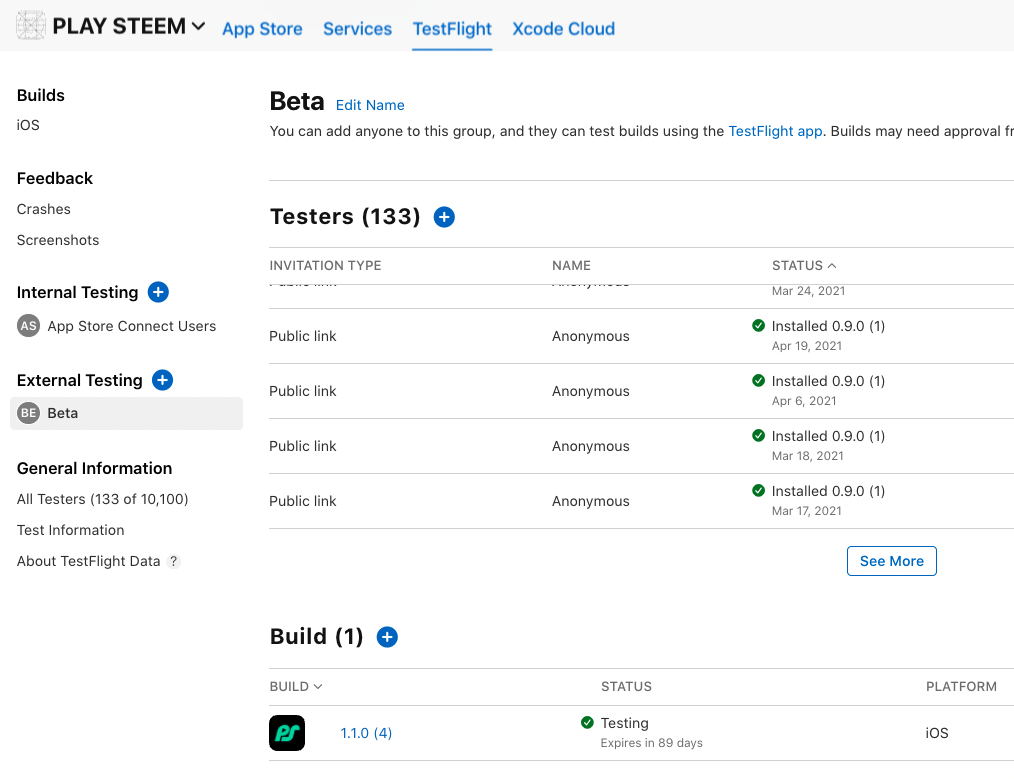Click the See More button
This screenshot has width=1014, height=779.
point(892,561)
